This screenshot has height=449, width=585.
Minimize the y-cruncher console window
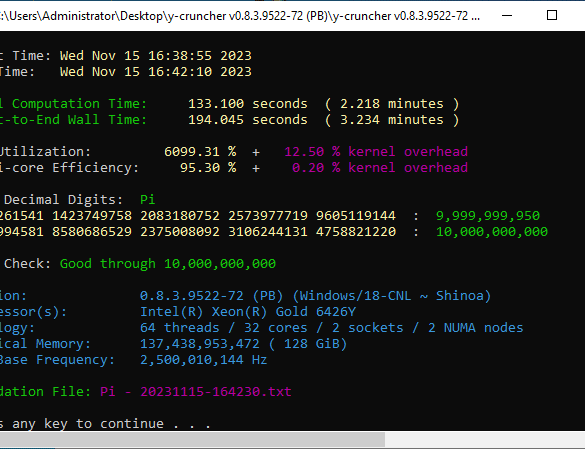click(x=507, y=16)
